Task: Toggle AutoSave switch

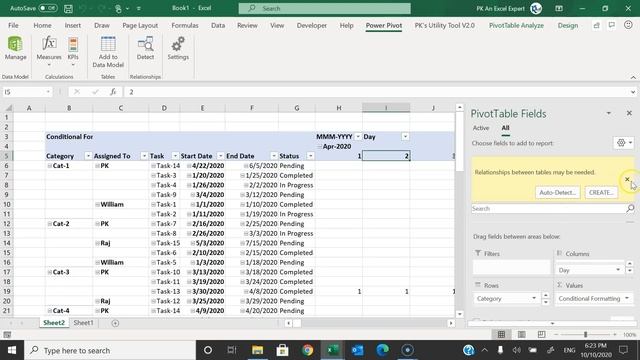Action: pyautogui.click(x=48, y=8)
